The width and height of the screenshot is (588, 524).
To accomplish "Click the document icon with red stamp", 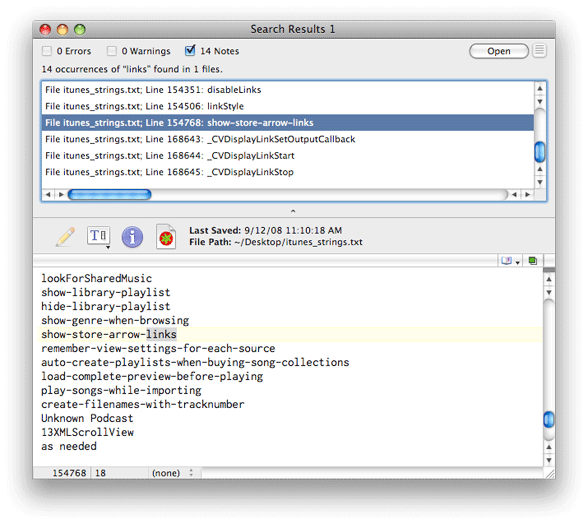I will pos(166,237).
